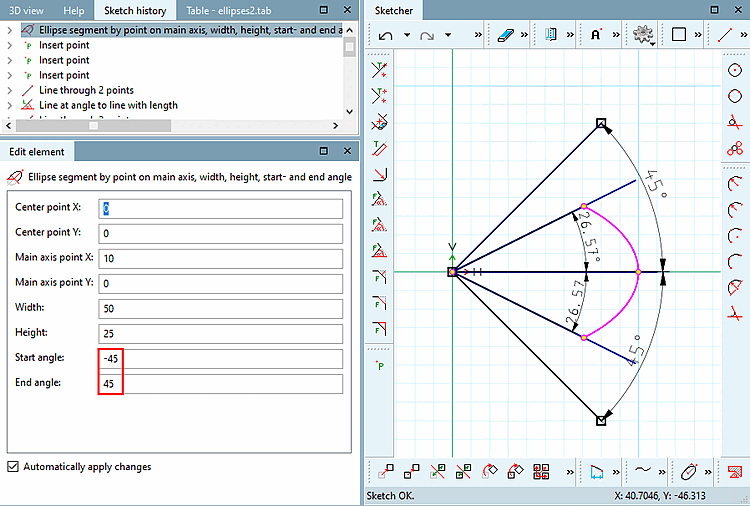Viewport: 750px width, 506px height.
Task: Expand 'Line through 2 points' tree entry
Action: pos(9,90)
